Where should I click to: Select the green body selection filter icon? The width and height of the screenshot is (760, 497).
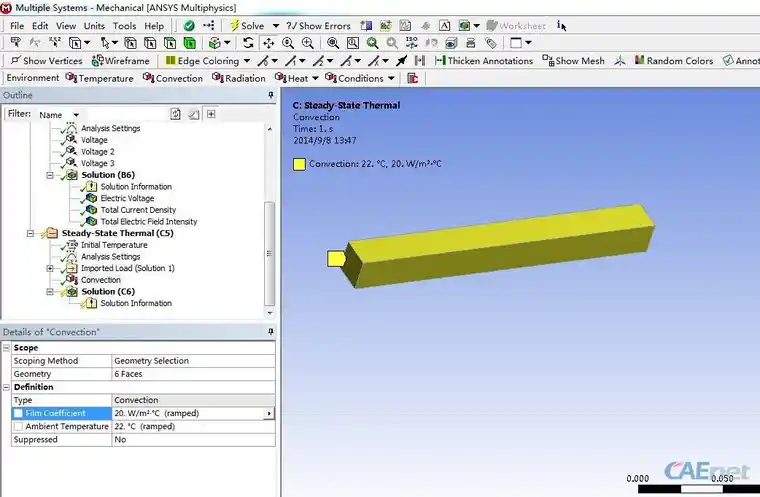point(190,43)
